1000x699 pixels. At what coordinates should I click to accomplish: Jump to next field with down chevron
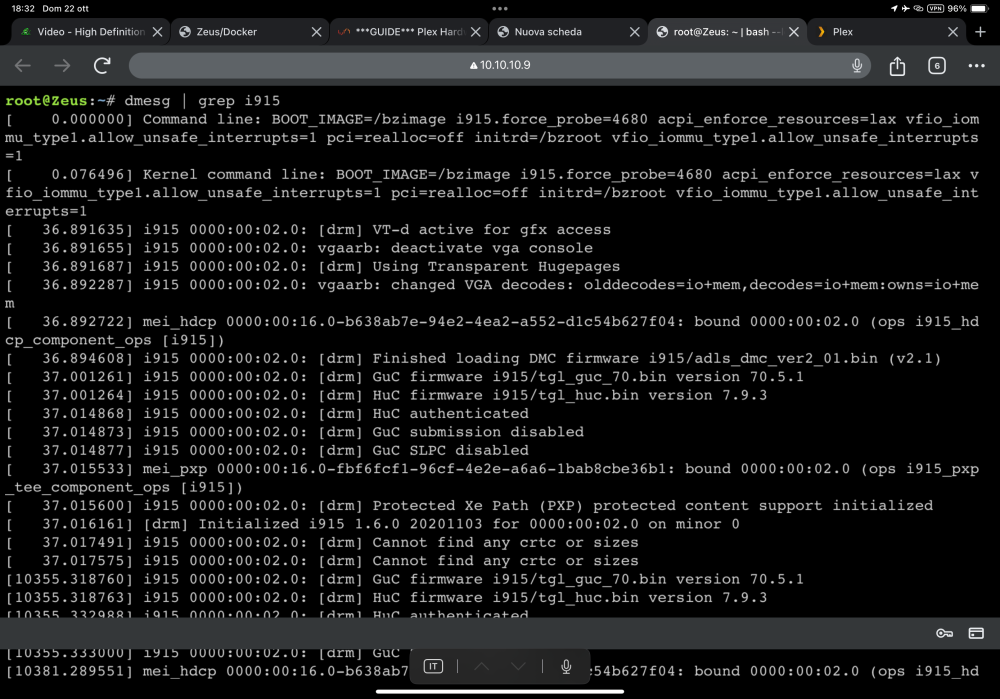pos(518,666)
